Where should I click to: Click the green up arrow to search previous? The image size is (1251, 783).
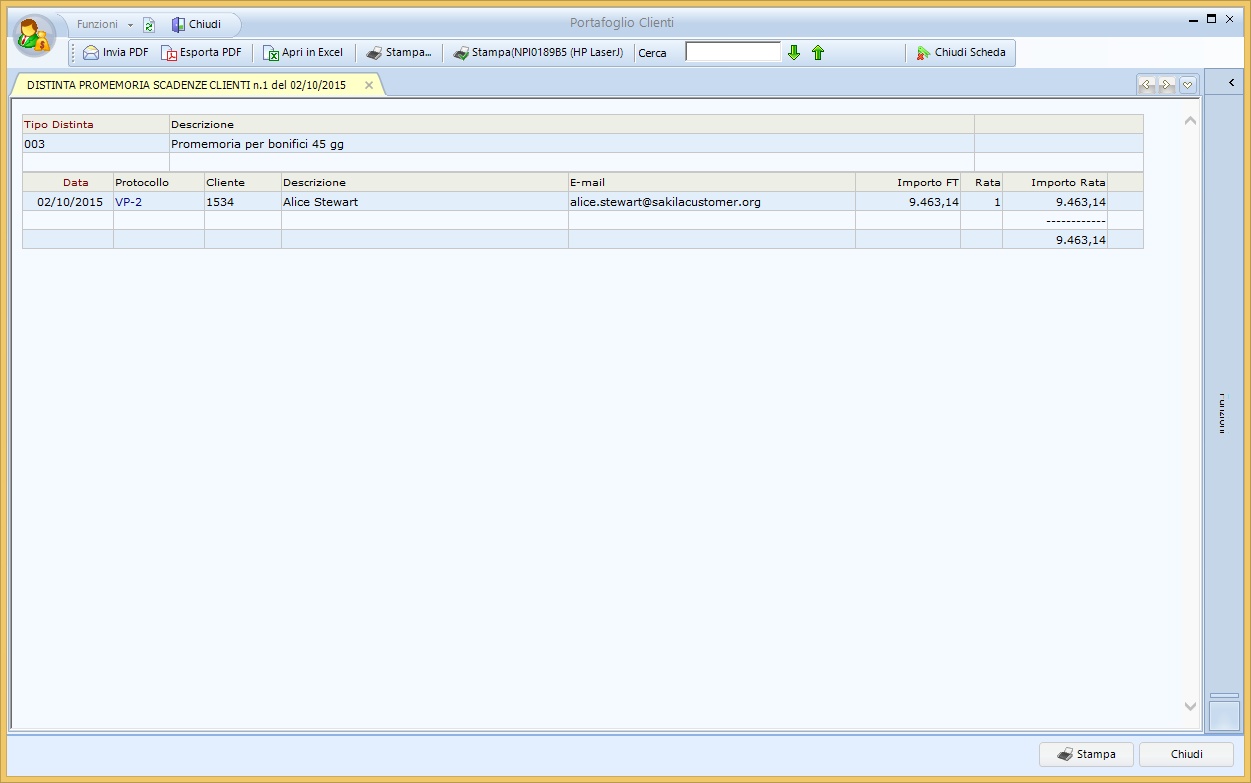[x=818, y=53]
